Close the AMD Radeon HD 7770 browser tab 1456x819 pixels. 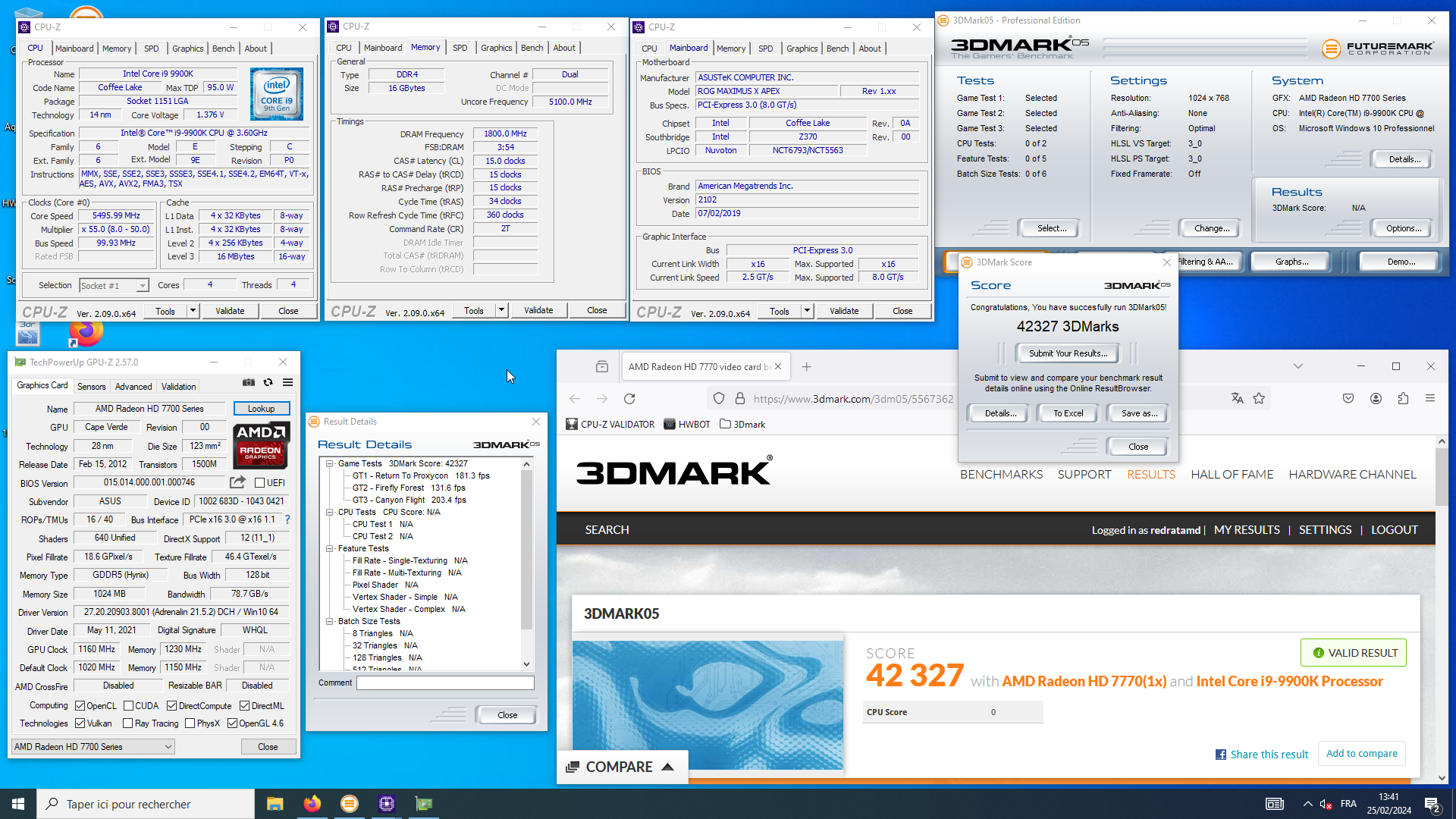click(x=777, y=366)
